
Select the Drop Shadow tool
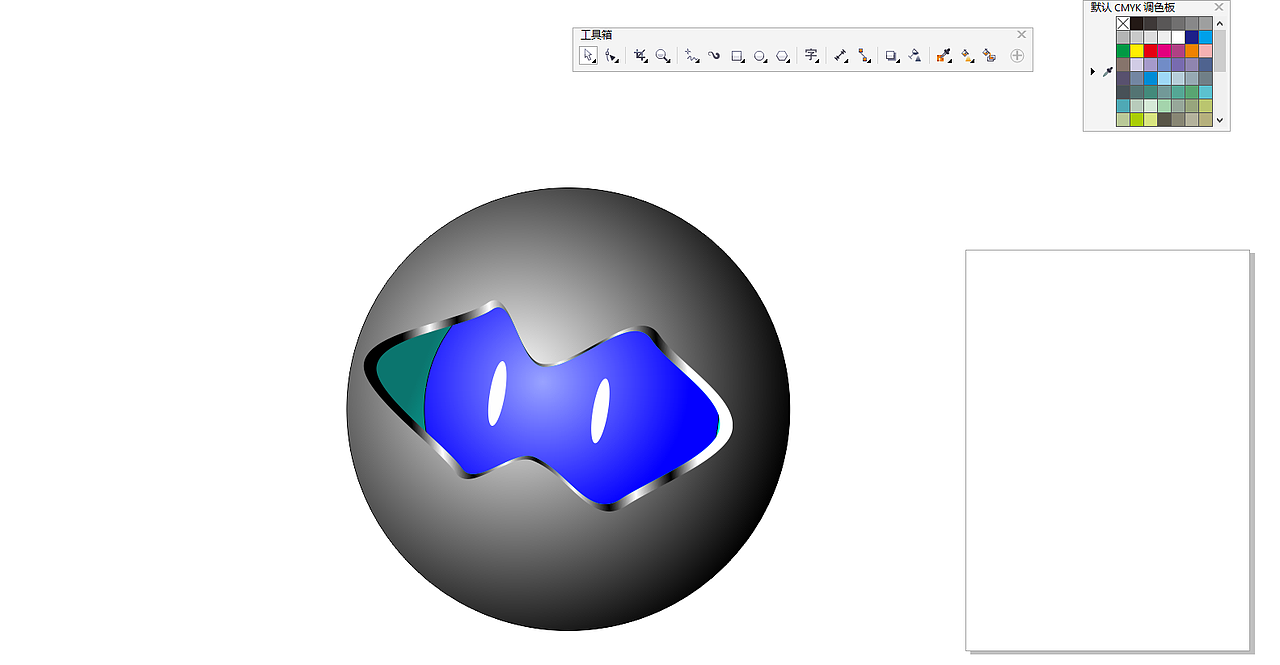pyautogui.click(x=892, y=56)
